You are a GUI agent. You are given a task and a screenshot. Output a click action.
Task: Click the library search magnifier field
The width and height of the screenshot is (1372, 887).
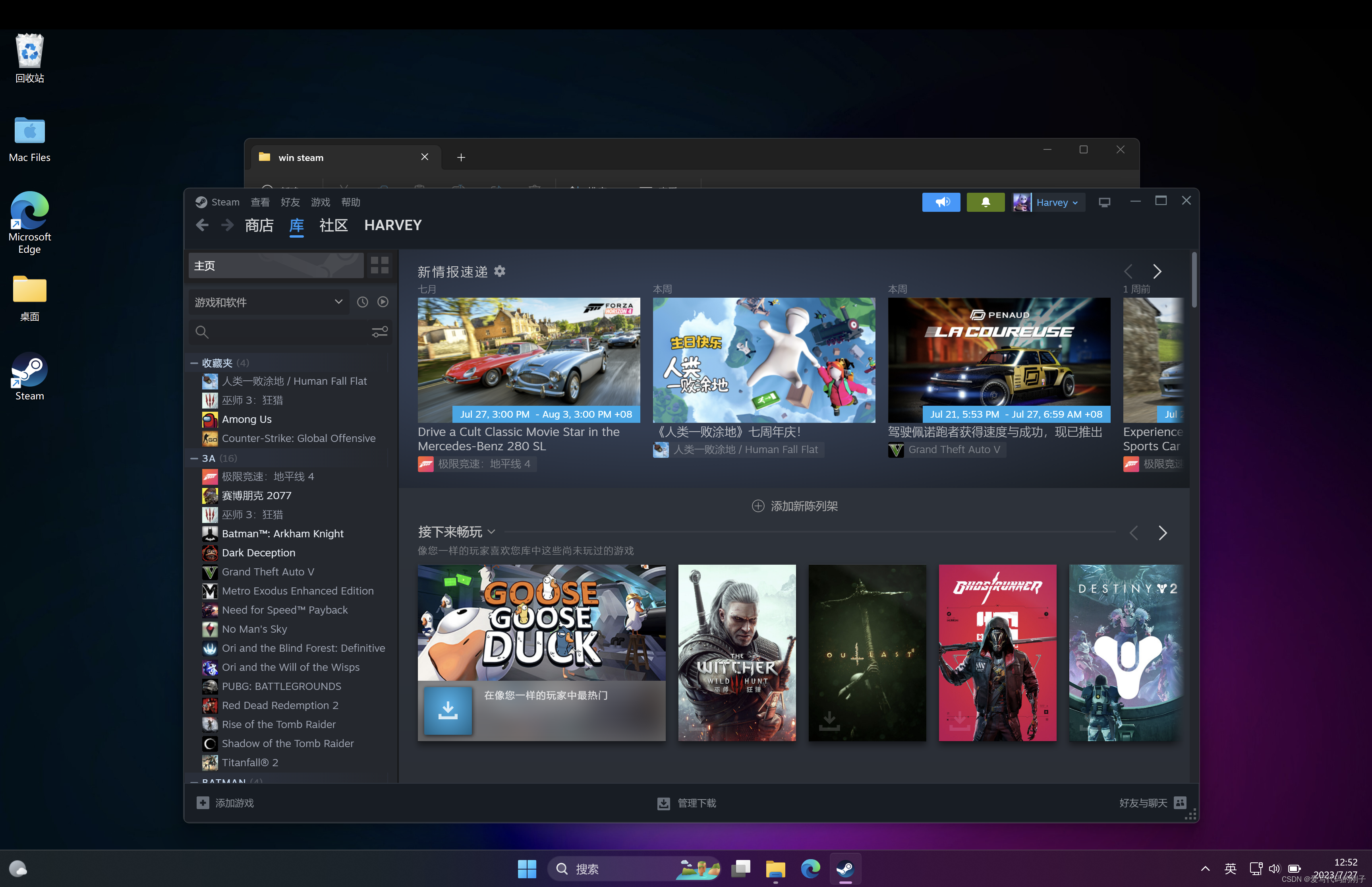point(278,332)
